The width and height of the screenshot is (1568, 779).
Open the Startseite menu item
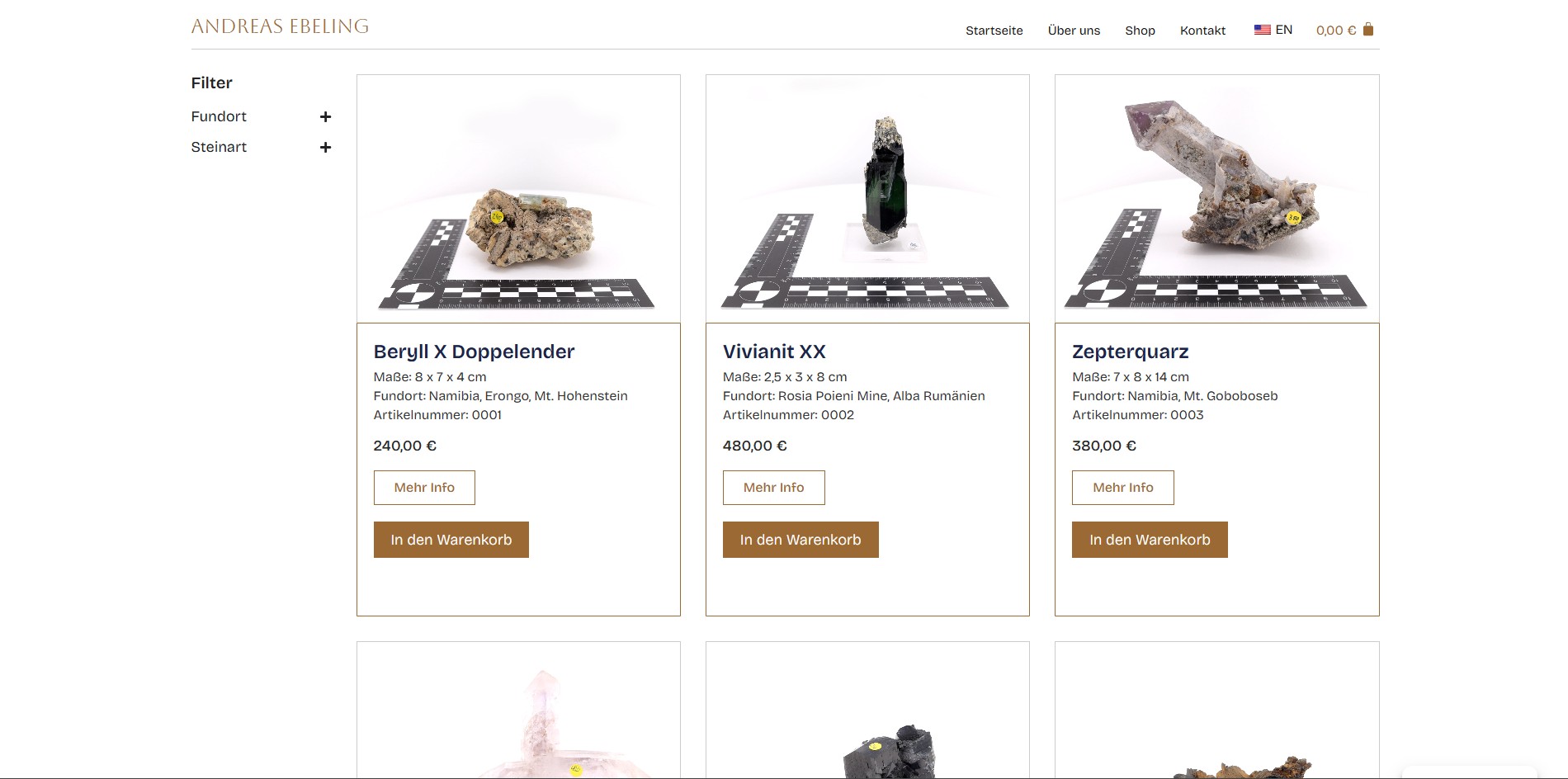(x=994, y=31)
